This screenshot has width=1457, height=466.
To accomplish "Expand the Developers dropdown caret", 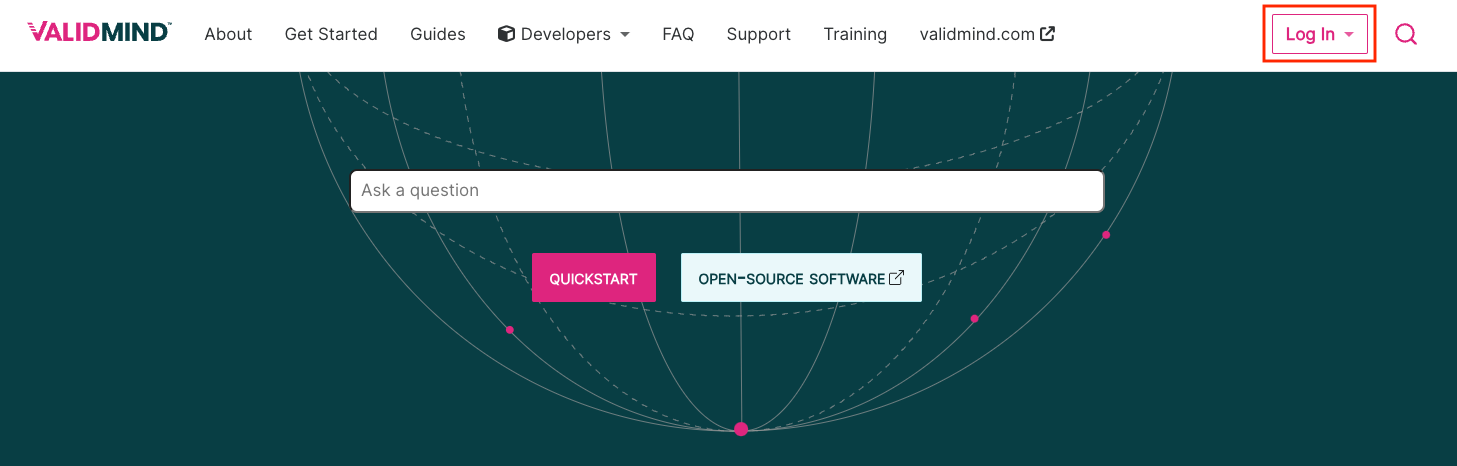I will (625, 35).
